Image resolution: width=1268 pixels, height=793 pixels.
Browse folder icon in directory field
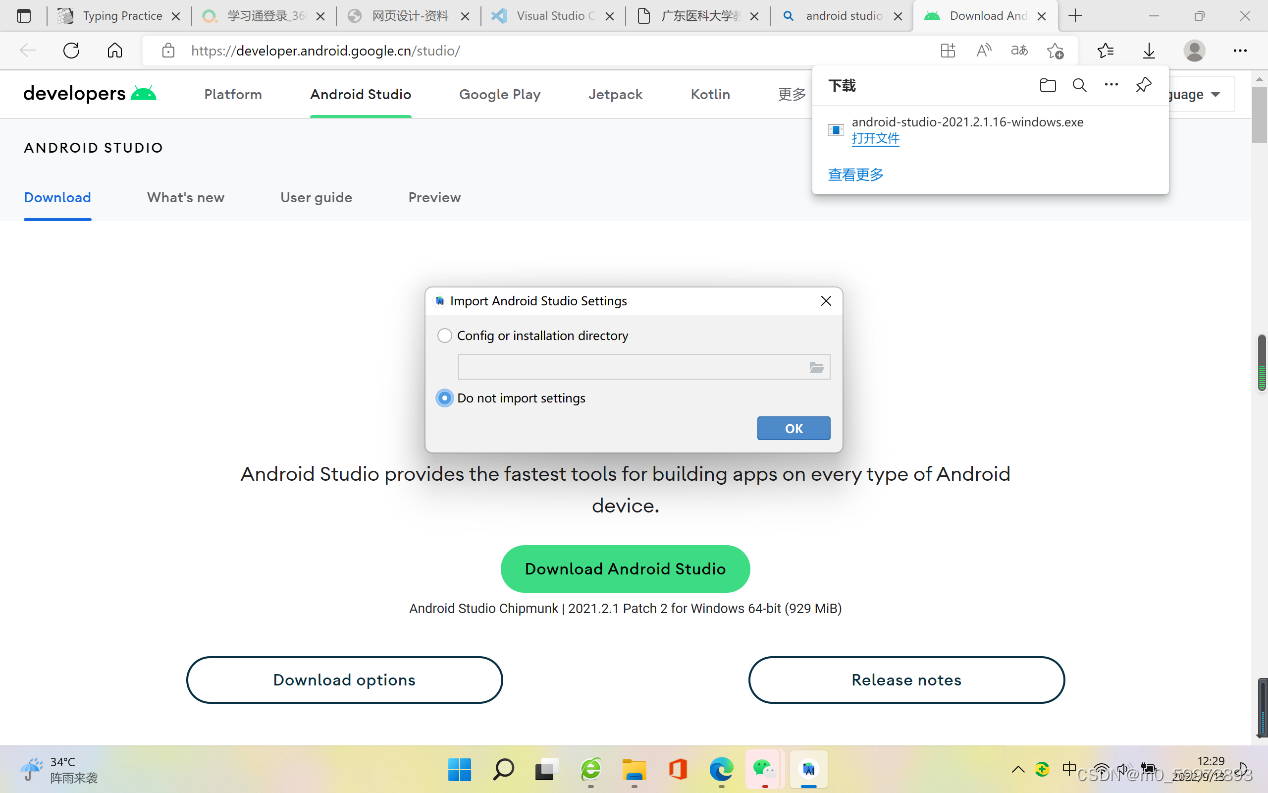click(817, 368)
